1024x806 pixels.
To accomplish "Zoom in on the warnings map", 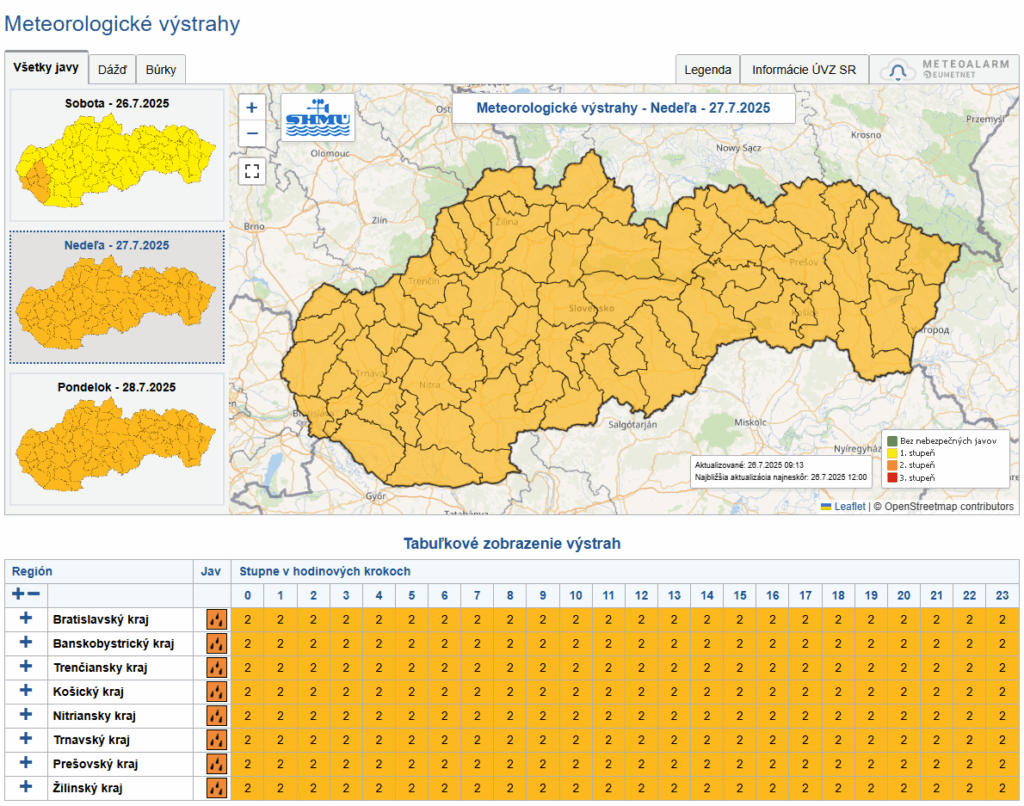I will pyautogui.click(x=251, y=107).
